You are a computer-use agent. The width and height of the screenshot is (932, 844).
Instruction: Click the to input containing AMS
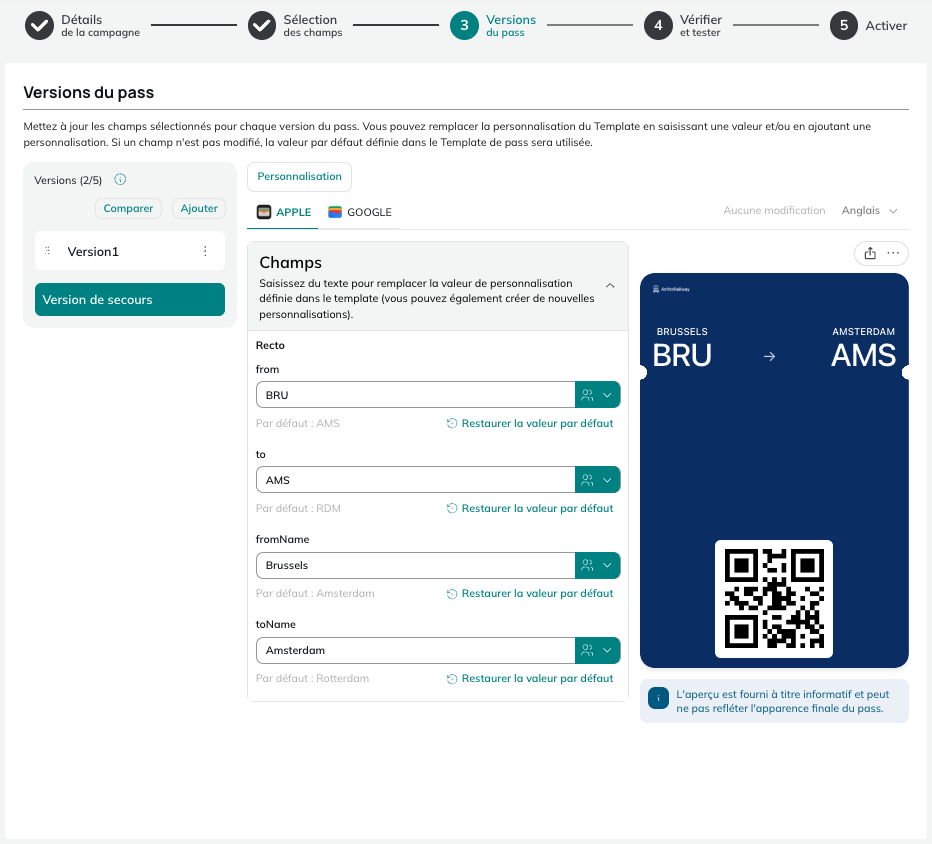point(415,480)
